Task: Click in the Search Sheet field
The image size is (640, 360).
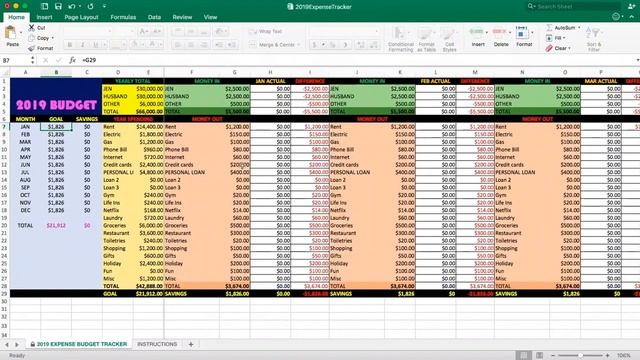Action: 573,6
